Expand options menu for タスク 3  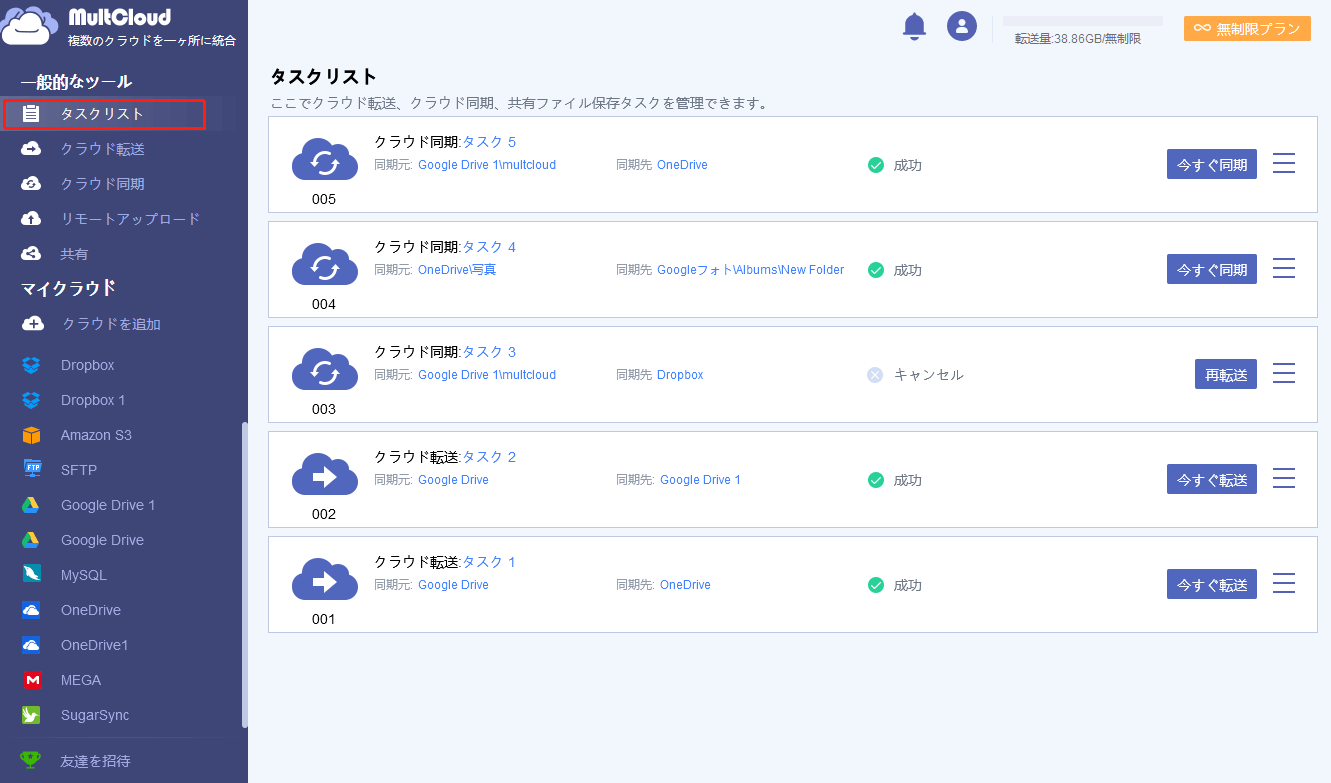point(1284,374)
